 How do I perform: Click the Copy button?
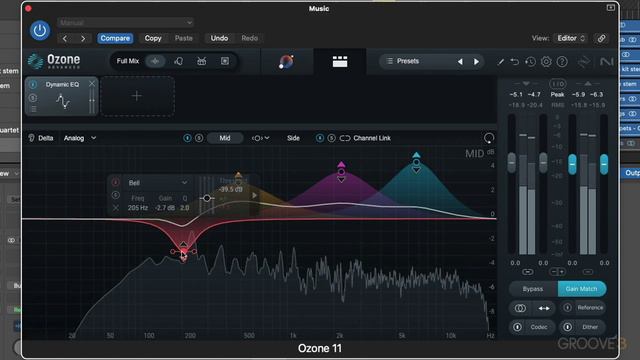click(x=153, y=38)
